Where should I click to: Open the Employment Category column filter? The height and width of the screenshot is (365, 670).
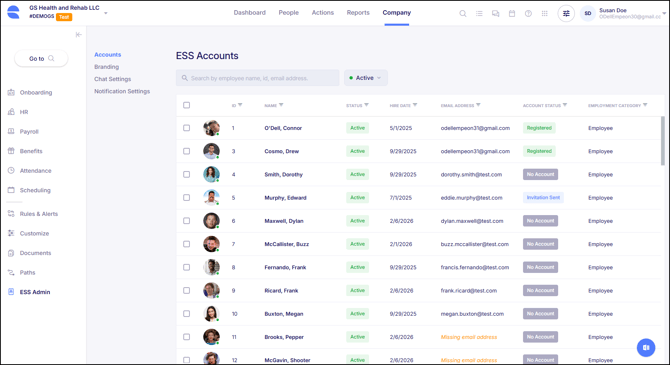645,105
